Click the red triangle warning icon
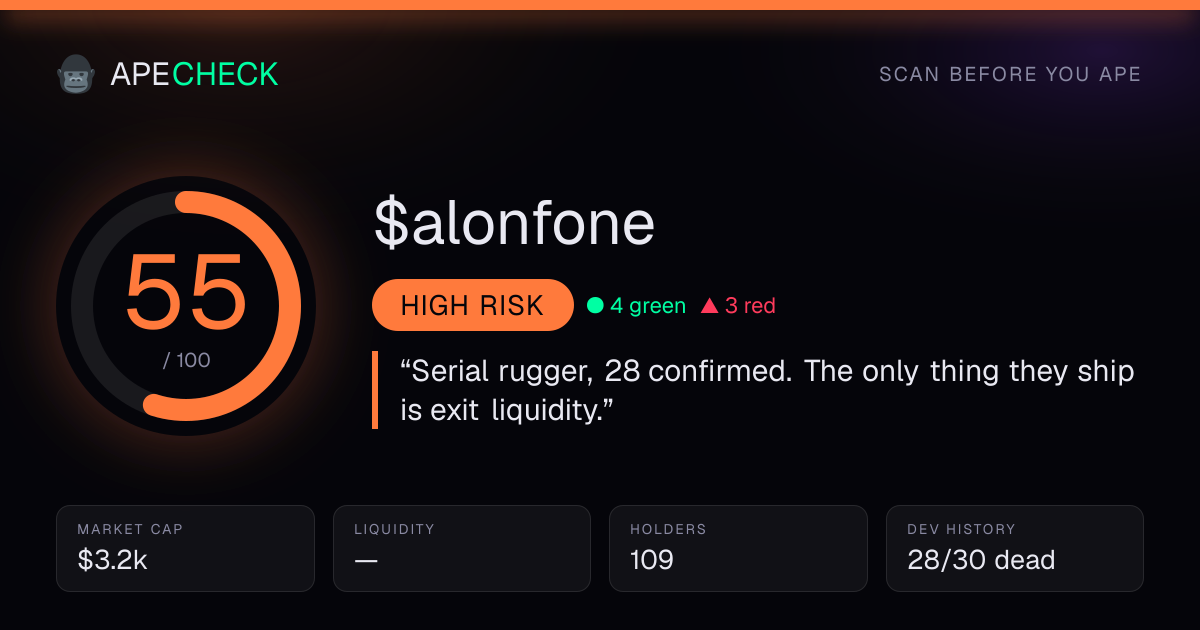The image size is (1200, 630). [x=710, y=306]
